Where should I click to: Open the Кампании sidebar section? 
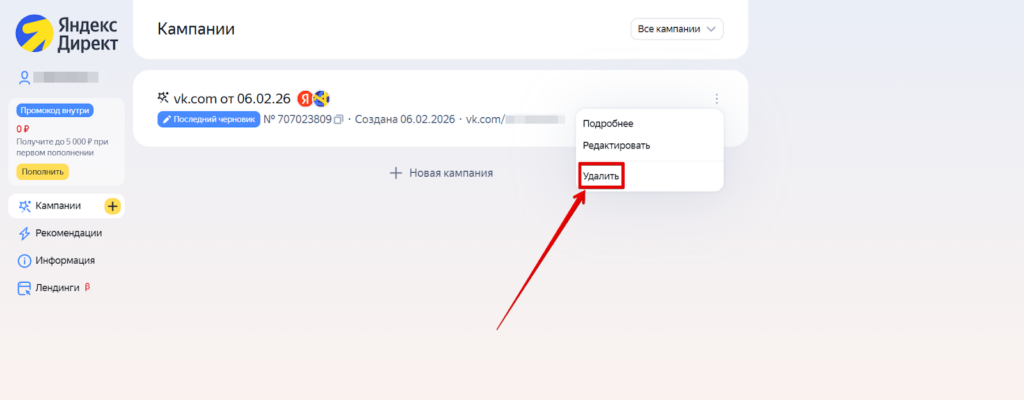[66, 206]
